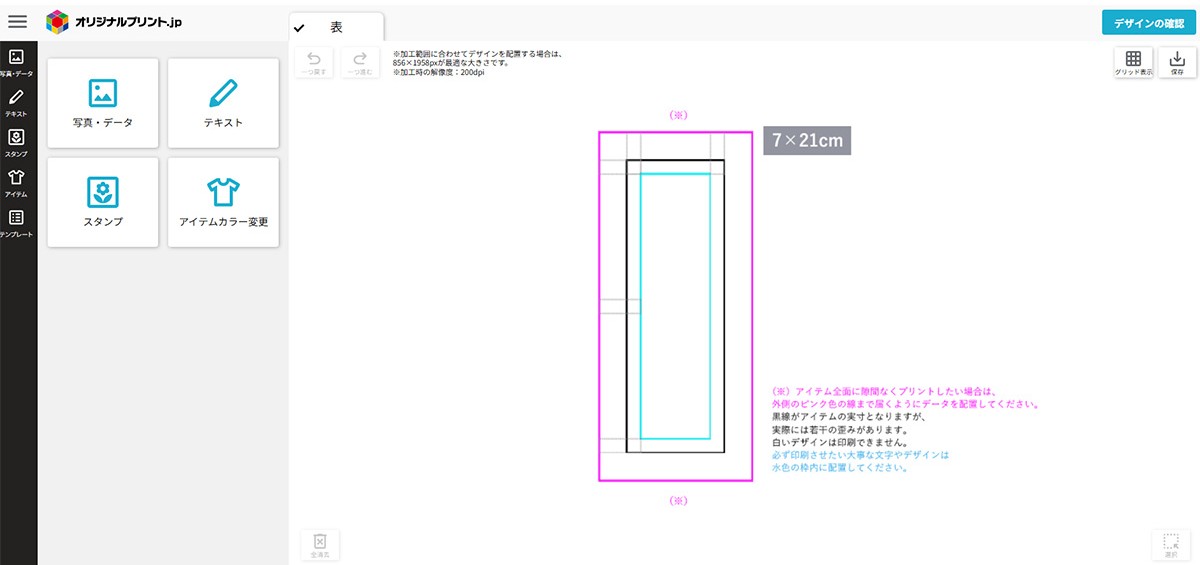Click the 7×21cm size label

(807, 141)
